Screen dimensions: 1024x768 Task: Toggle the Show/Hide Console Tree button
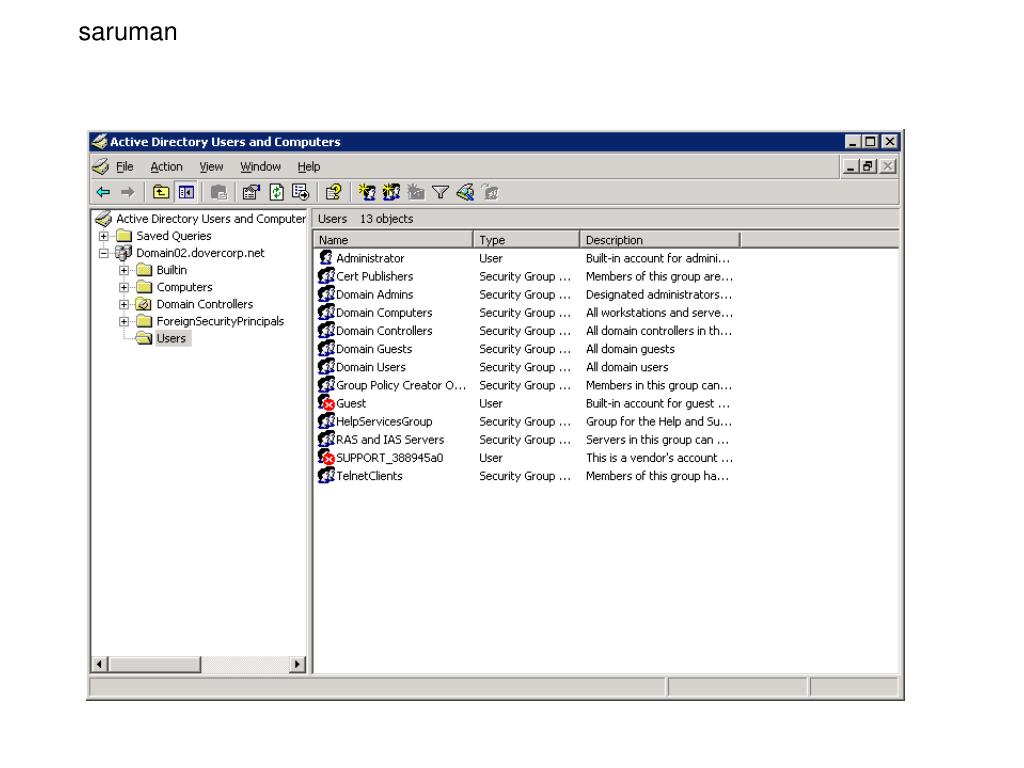pos(186,192)
